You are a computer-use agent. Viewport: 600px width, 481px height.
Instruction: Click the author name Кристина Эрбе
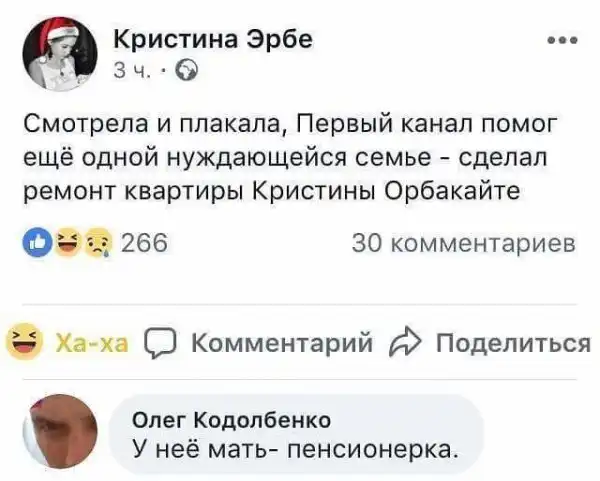tap(213, 39)
